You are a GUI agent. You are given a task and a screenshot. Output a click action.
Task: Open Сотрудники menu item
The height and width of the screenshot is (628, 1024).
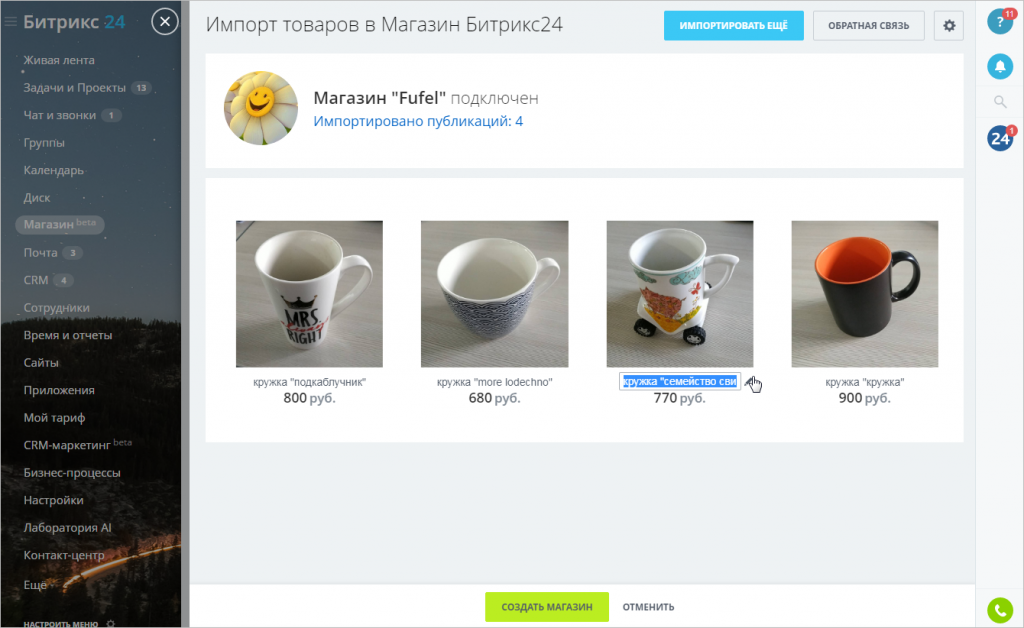tap(57, 307)
